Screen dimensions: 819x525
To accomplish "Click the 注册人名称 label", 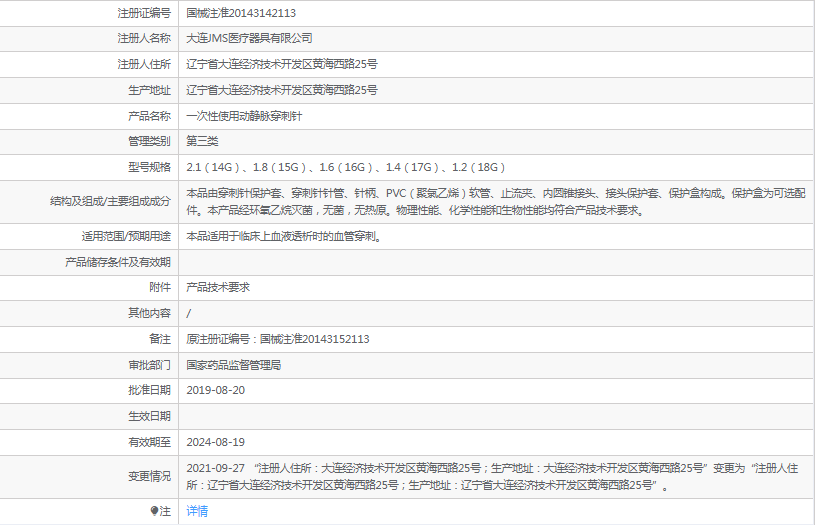I will (144, 38).
